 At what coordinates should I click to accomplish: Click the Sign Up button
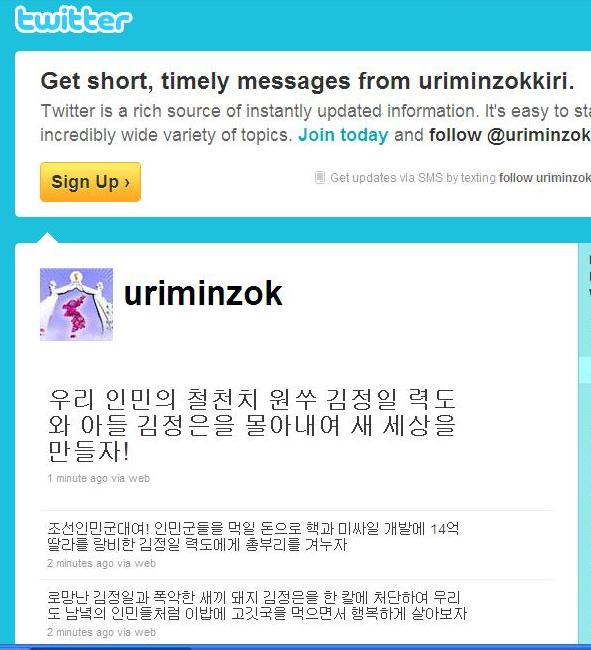[x=90, y=182]
